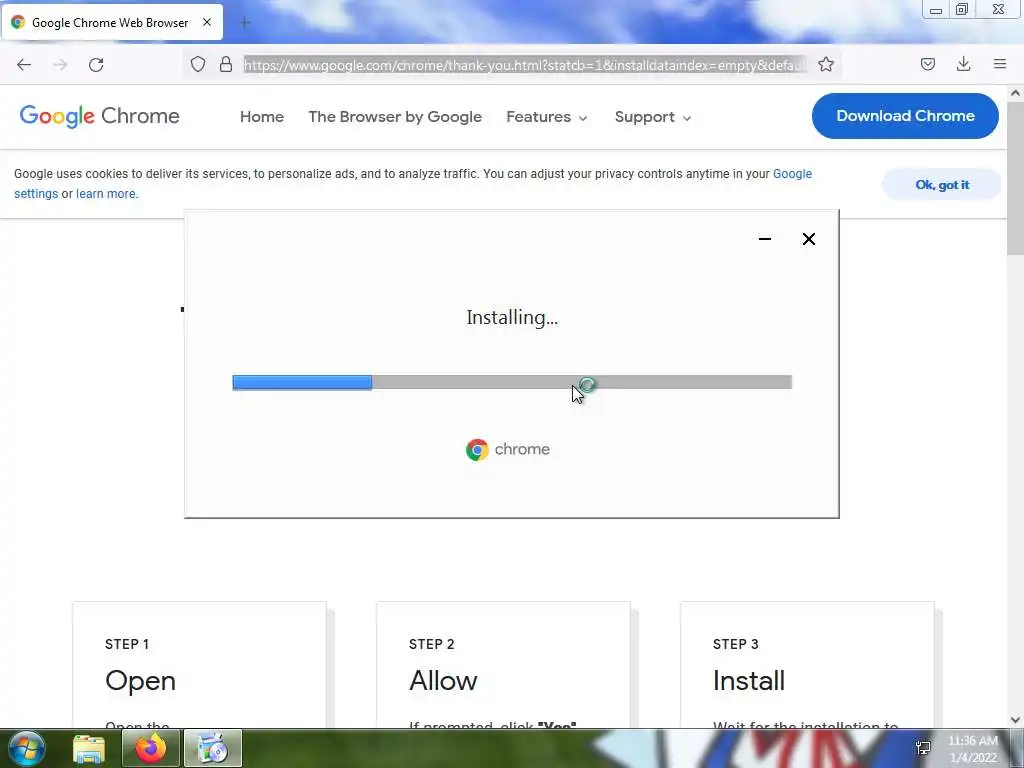Go back using the browser back arrow
This screenshot has height=768, width=1024.
pyautogui.click(x=24, y=65)
